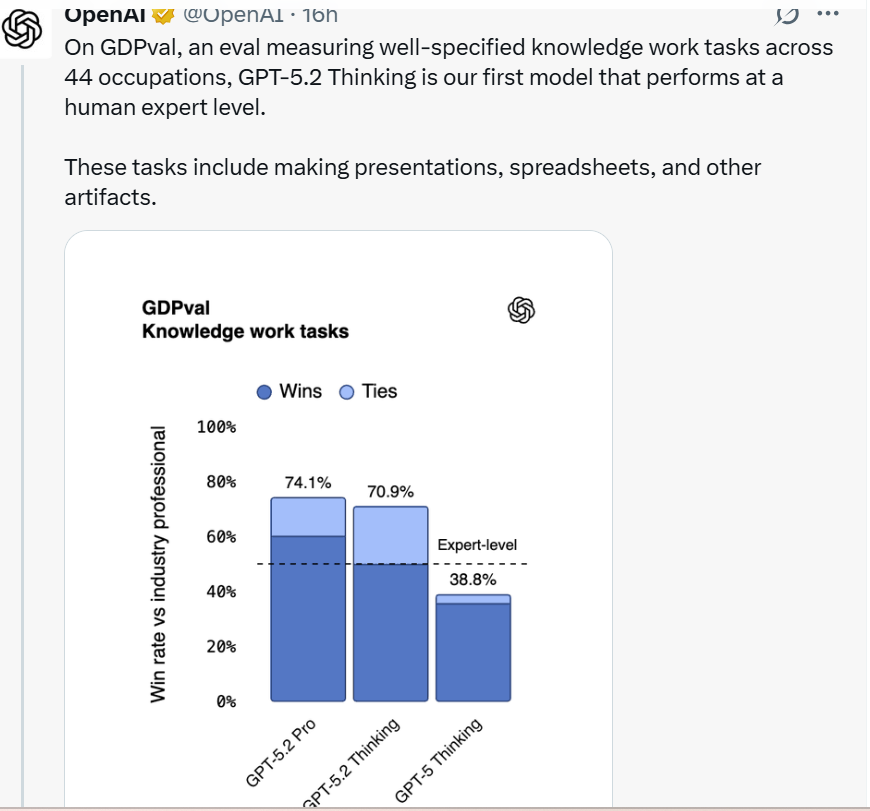Click the light blue Ties legend dot
This screenshot has width=870, height=811.
[x=347, y=392]
